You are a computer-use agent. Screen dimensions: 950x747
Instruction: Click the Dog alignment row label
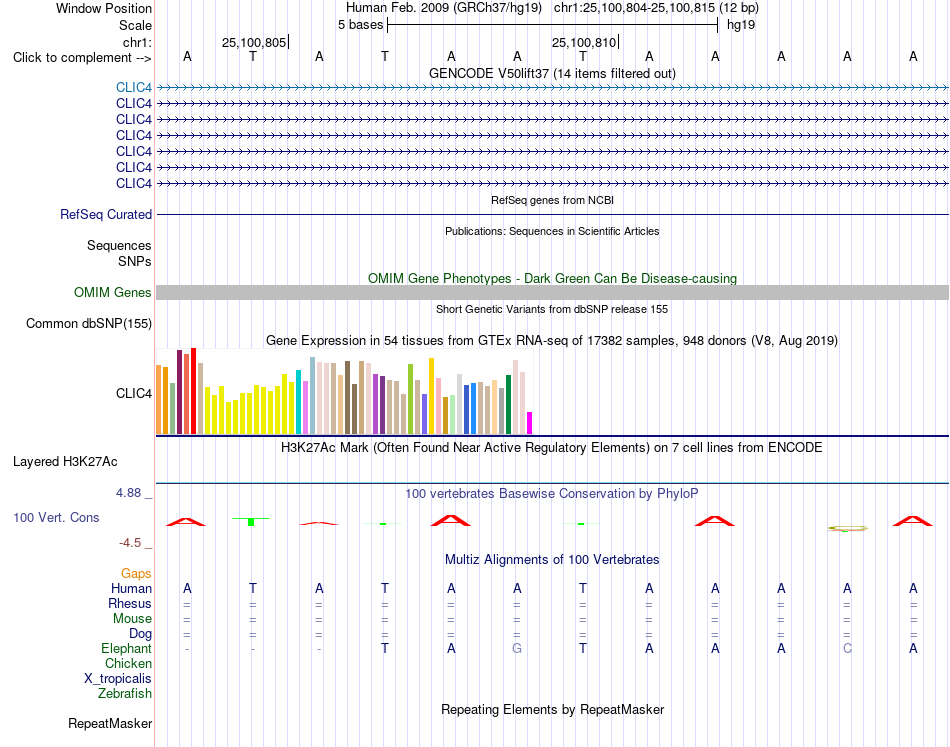(141, 634)
